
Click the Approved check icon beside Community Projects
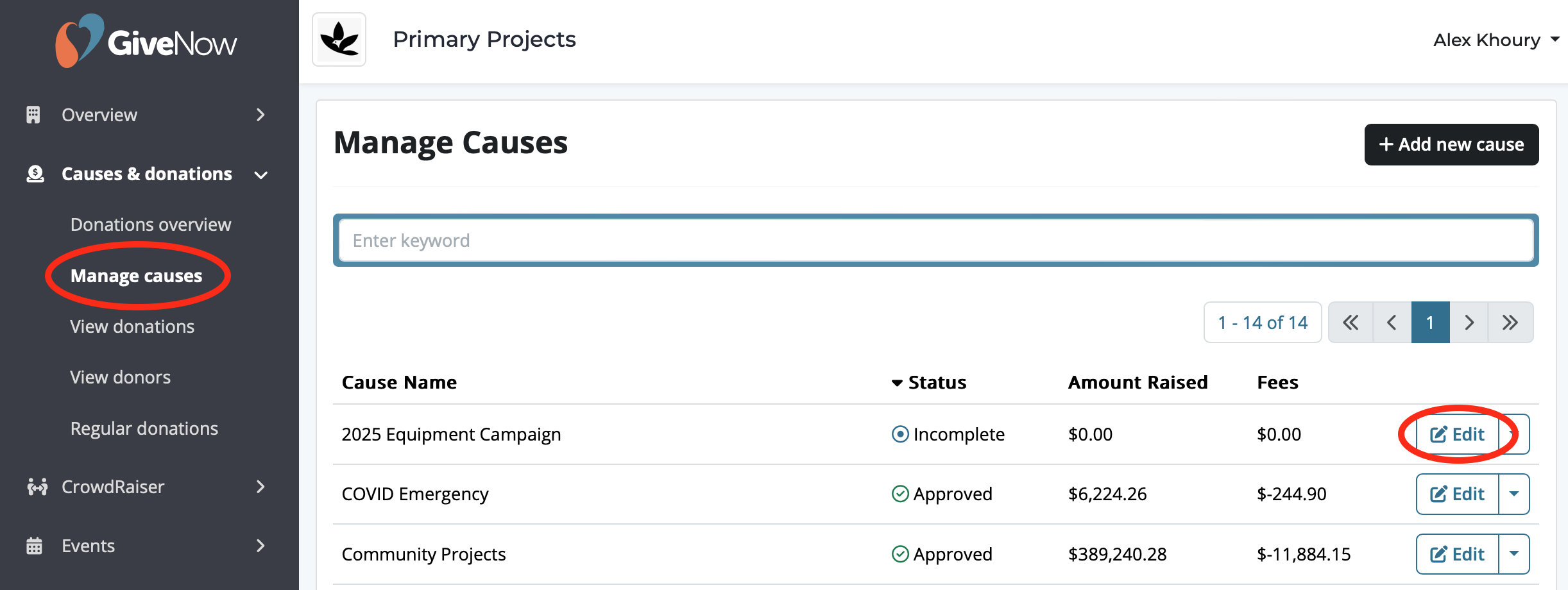[899, 554]
